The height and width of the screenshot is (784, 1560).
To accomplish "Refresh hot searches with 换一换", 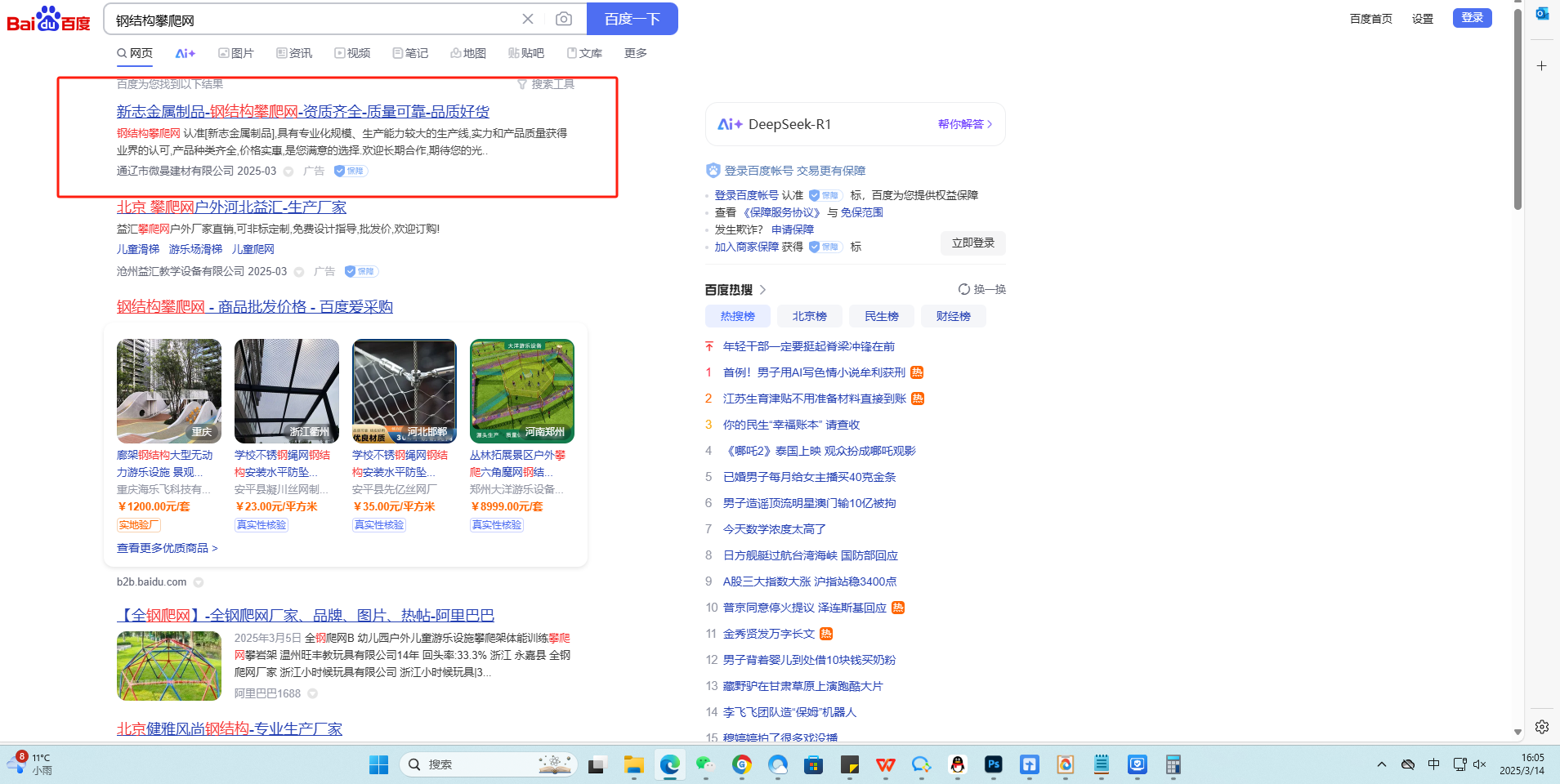I will pyautogui.click(x=981, y=289).
